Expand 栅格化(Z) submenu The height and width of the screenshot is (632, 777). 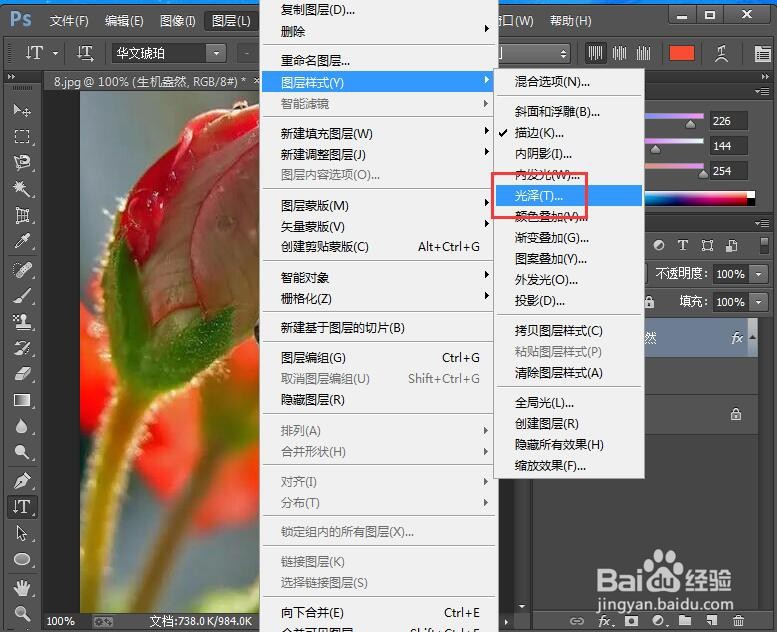[x=378, y=299]
